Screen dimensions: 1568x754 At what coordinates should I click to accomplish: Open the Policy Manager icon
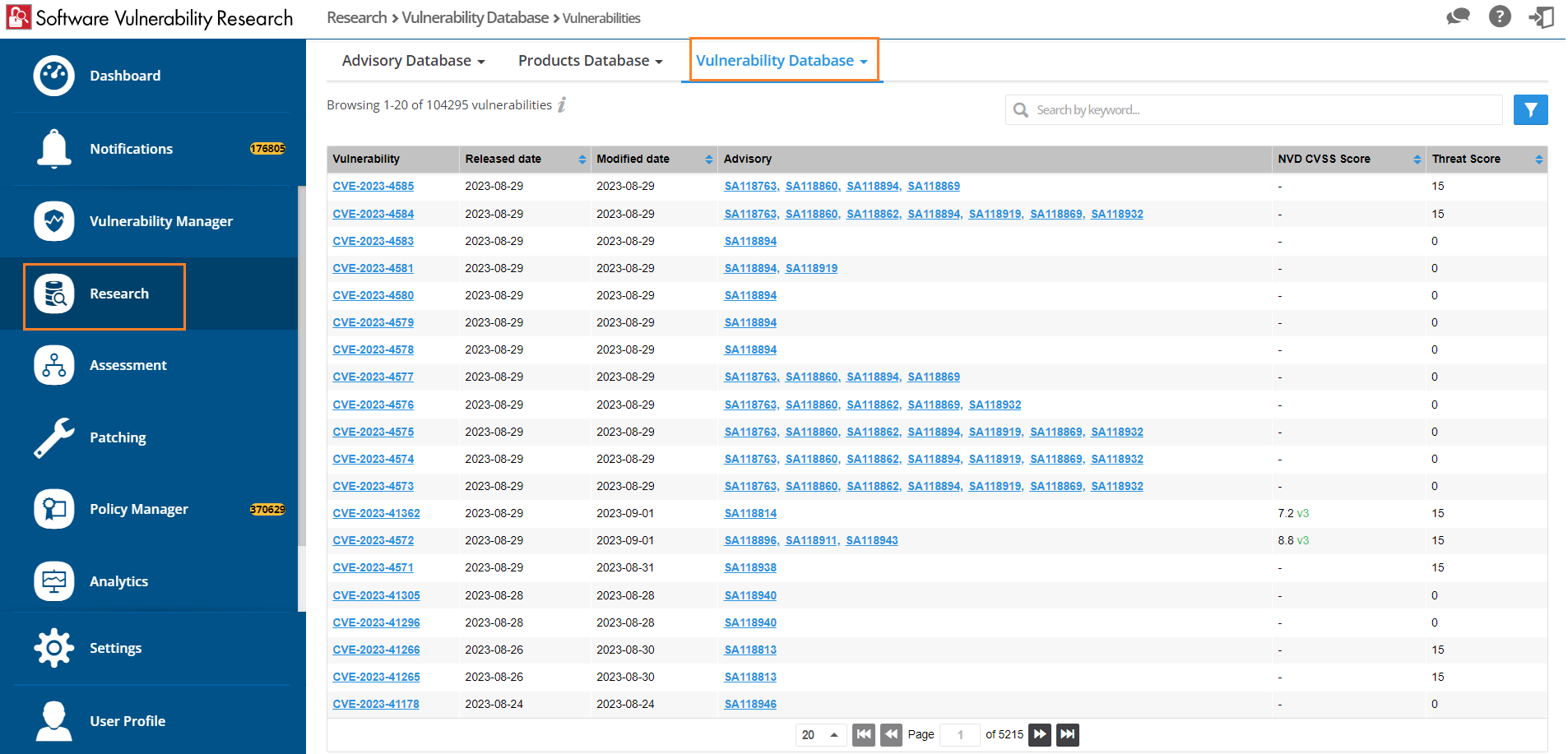tap(54, 509)
